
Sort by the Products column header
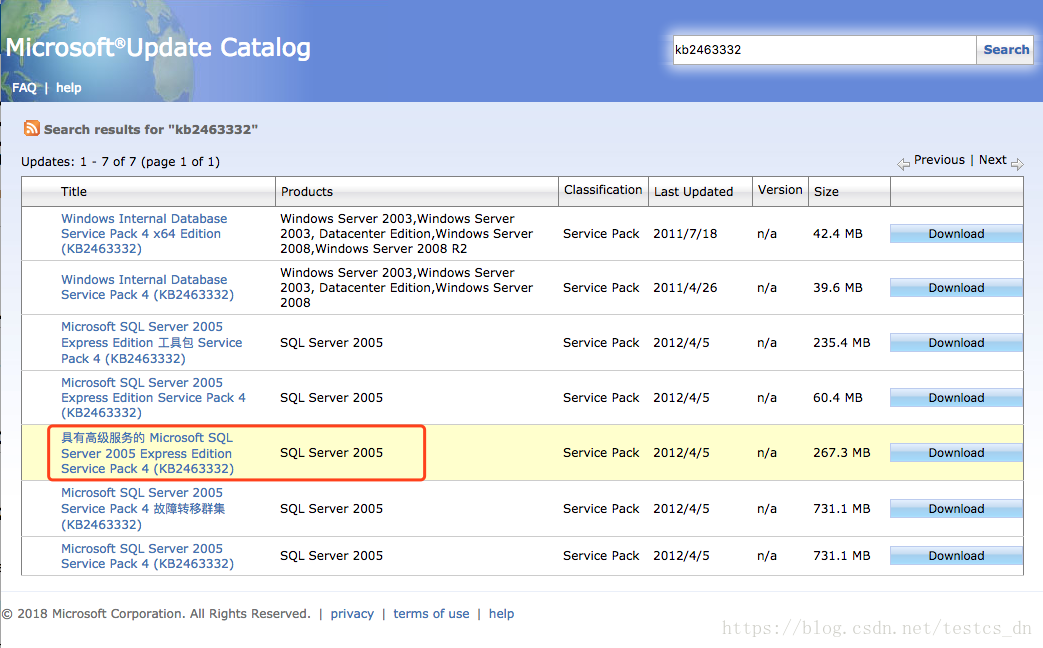307,192
